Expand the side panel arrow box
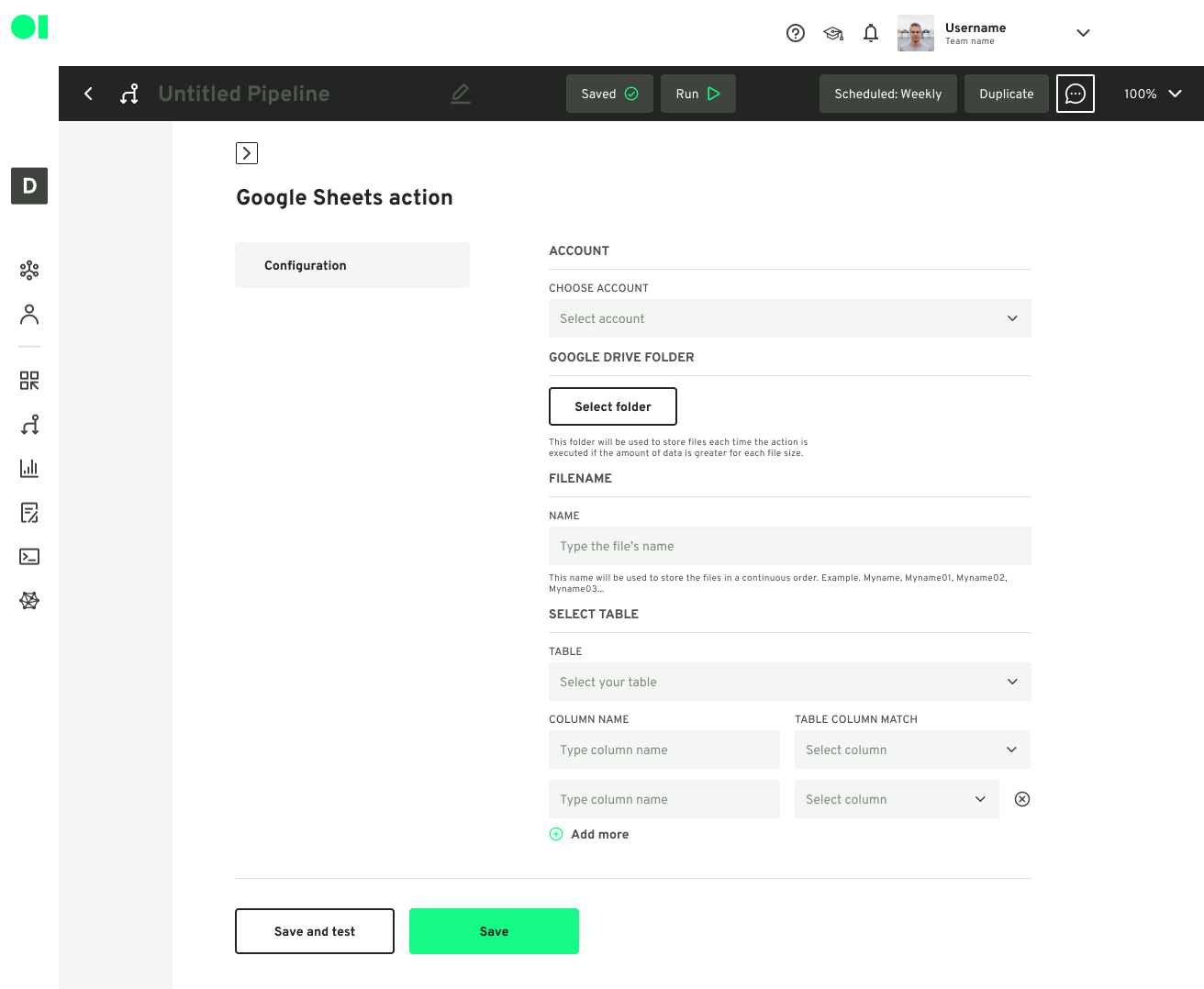Image resolution: width=1204 pixels, height=989 pixels. pyautogui.click(x=247, y=153)
